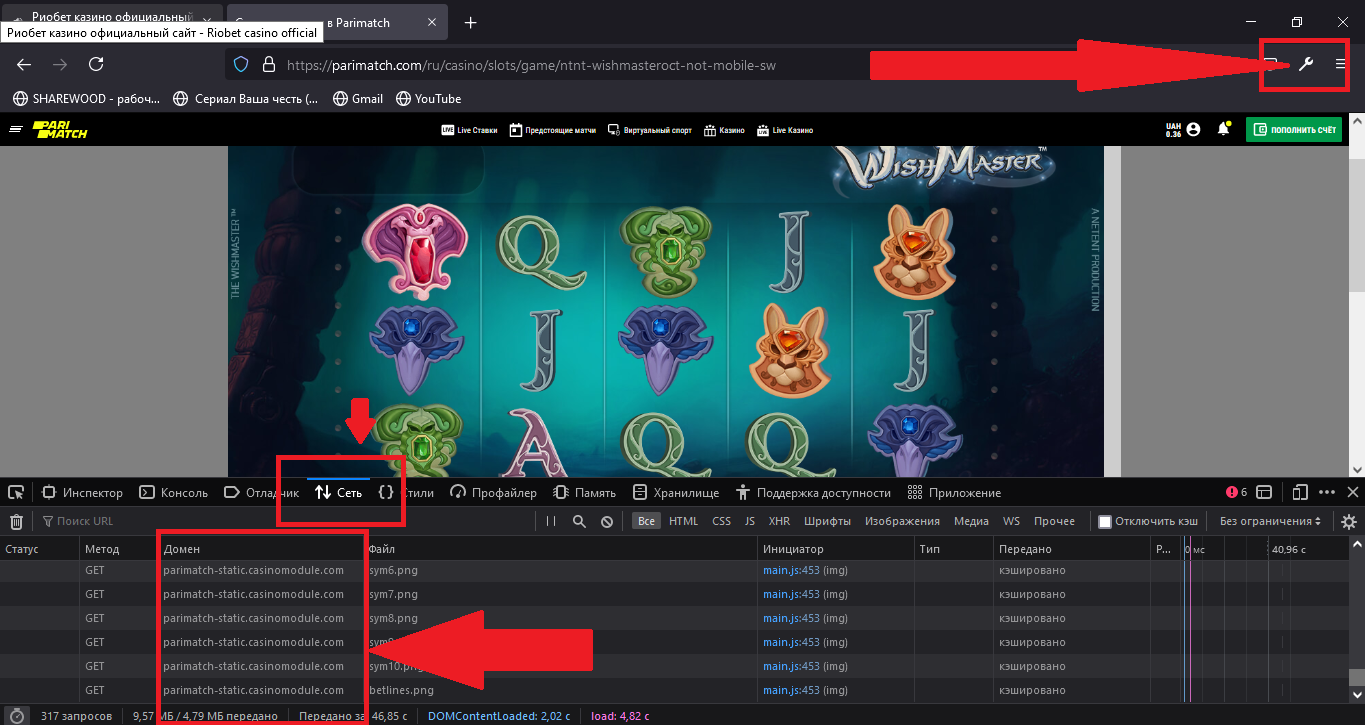Toggle responsive design mode icon

[x=1300, y=492]
